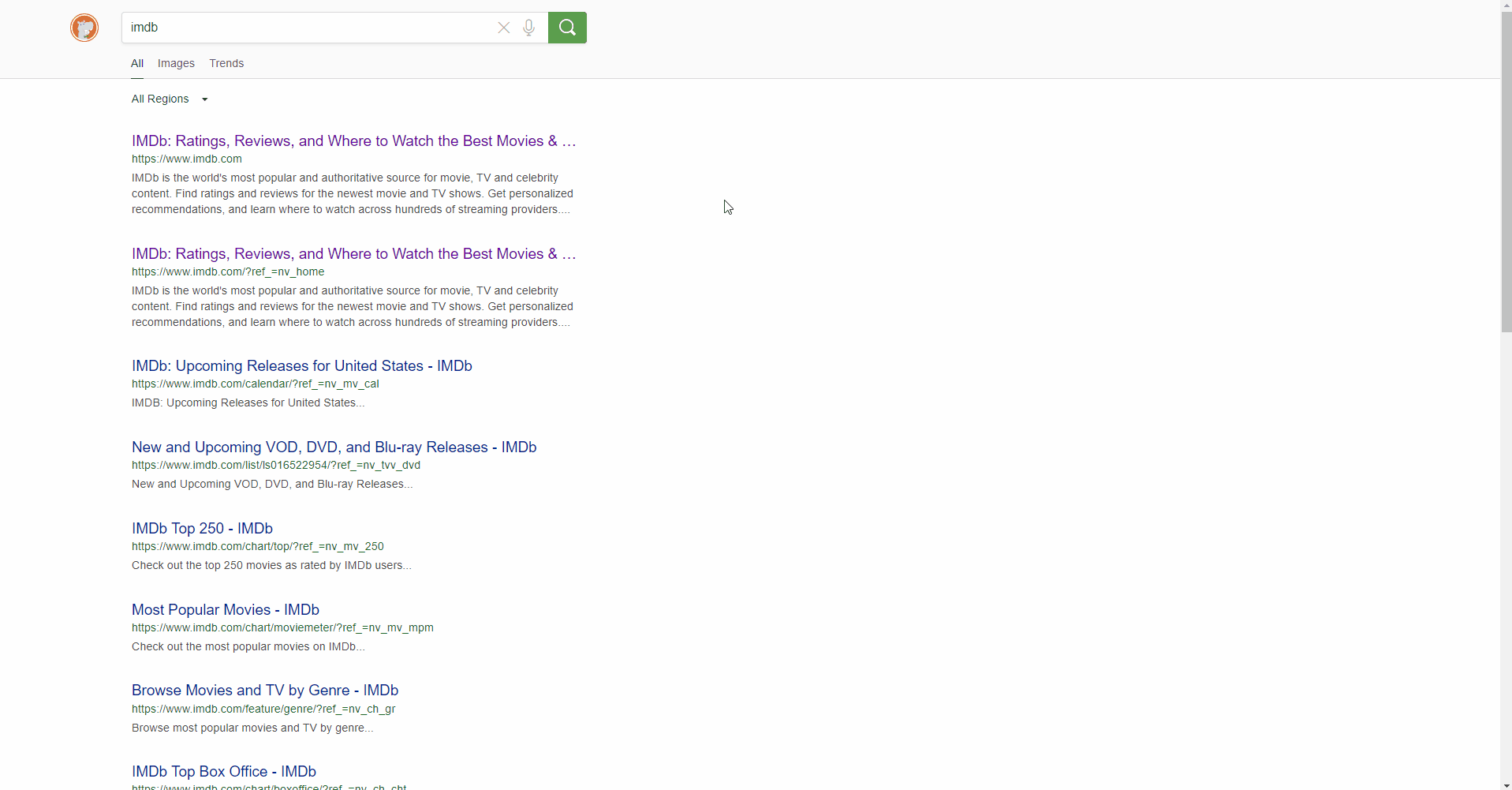
Task: Click the snippet 'Browse most popular movies and TV by genre'
Action: click(x=252, y=728)
